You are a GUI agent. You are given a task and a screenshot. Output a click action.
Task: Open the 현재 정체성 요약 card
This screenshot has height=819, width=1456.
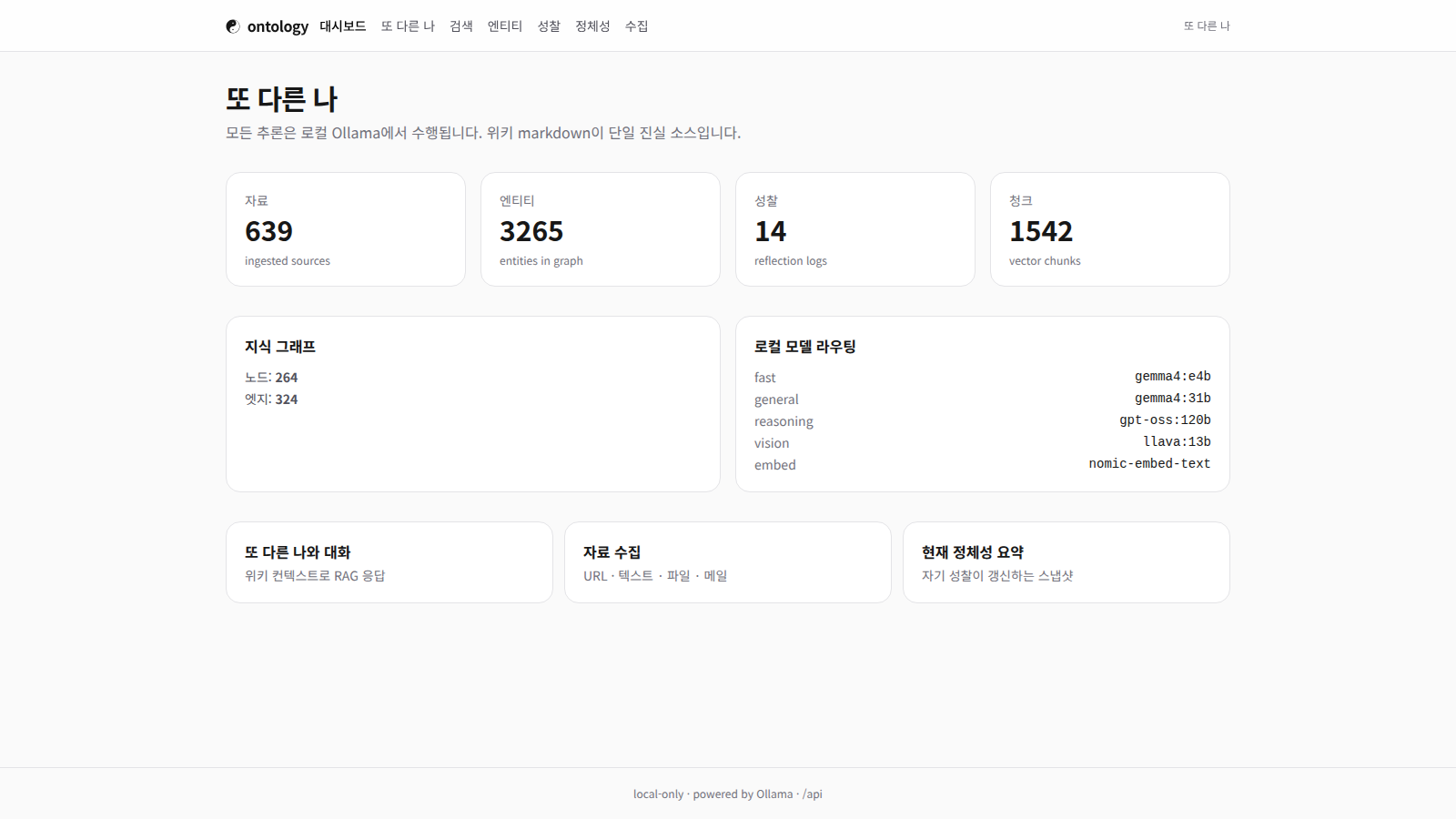point(1067,562)
